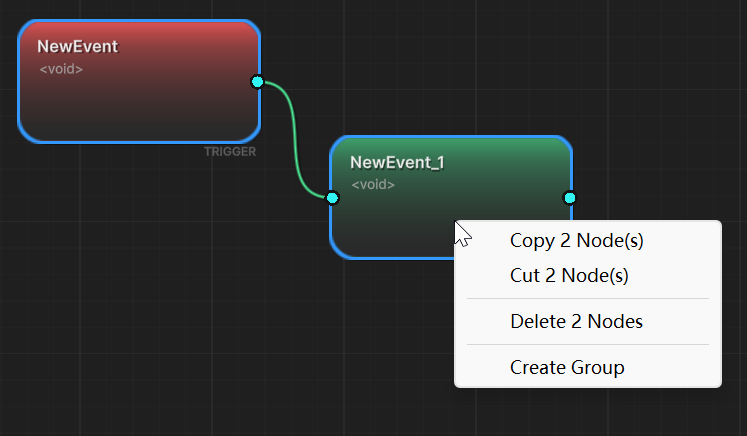The image size is (747, 436).
Task: Click the NewEvent_1 node title text
Action: point(396,162)
